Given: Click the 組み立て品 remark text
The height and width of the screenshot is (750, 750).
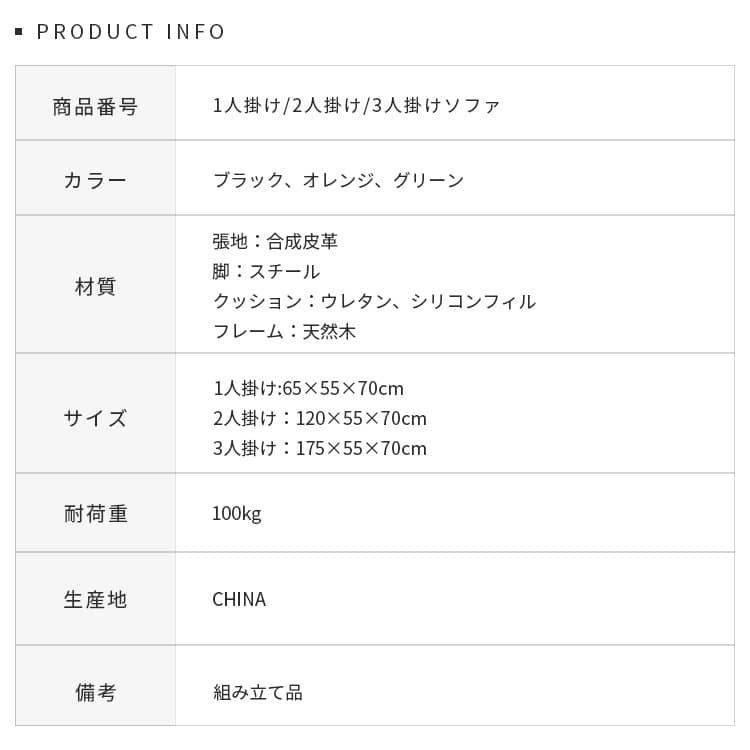Looking at the screenshot, I should coord(257,692).
